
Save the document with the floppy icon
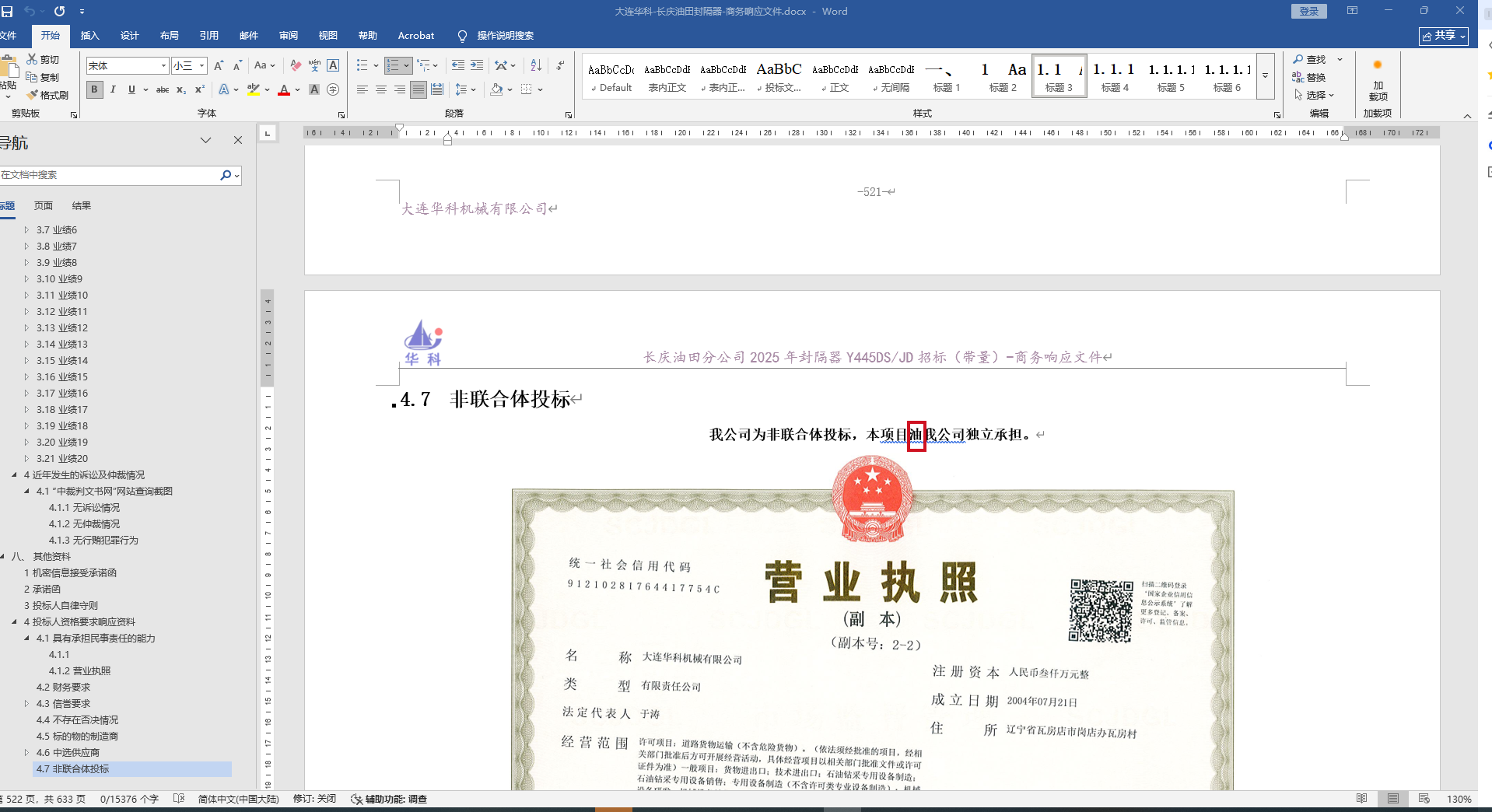pos(8,11)
